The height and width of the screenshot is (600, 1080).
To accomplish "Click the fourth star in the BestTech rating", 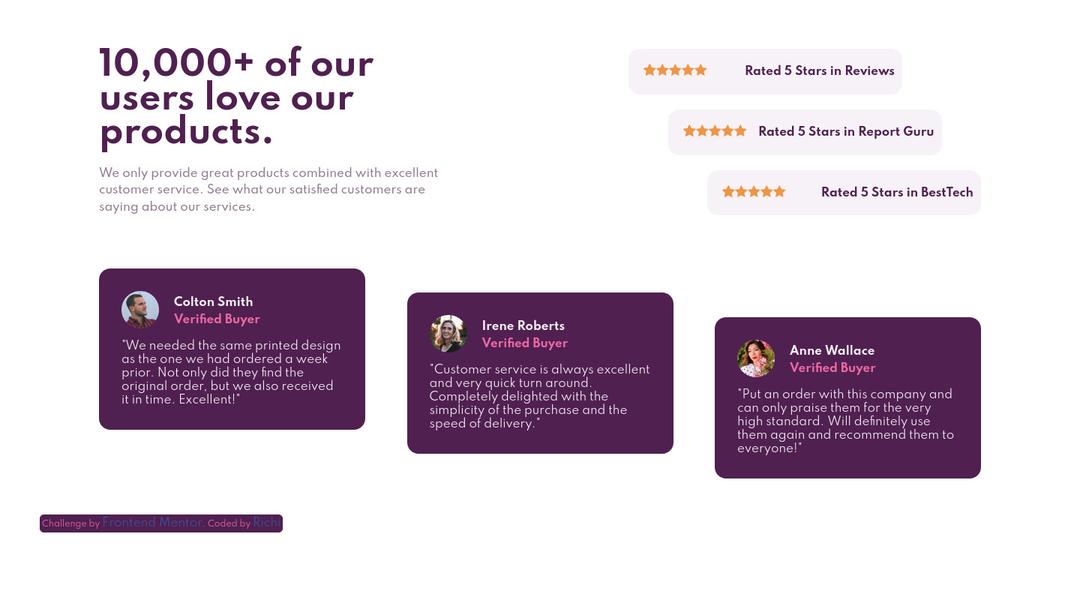I will click(767, 190).
